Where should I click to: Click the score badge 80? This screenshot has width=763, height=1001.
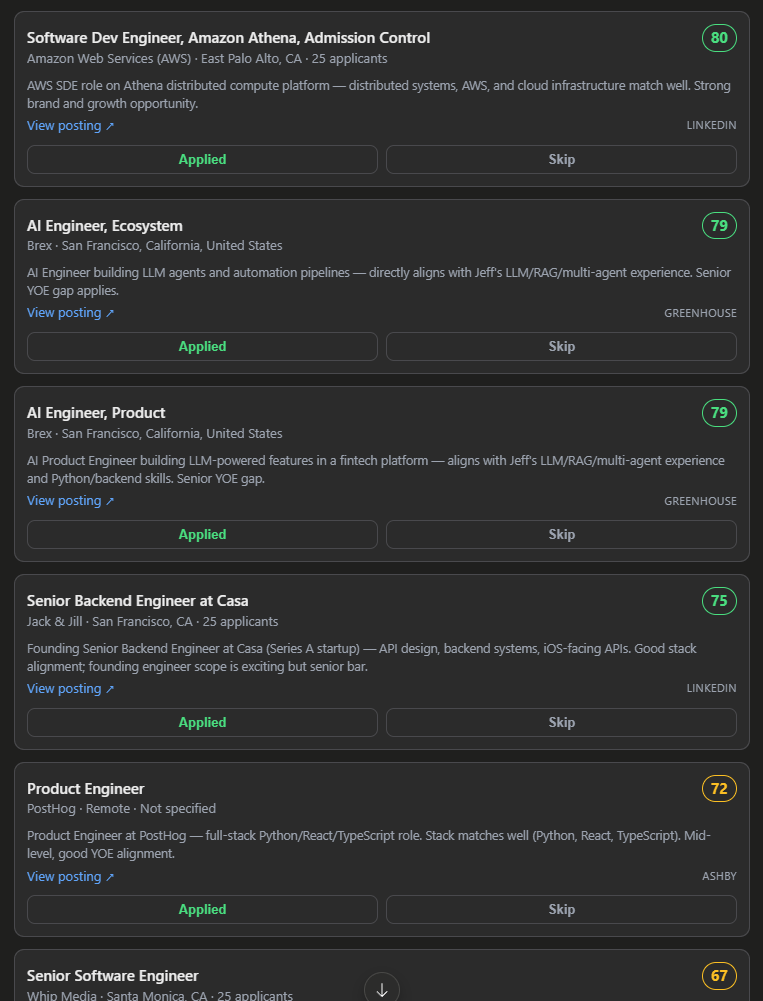[x=719, y=38]
